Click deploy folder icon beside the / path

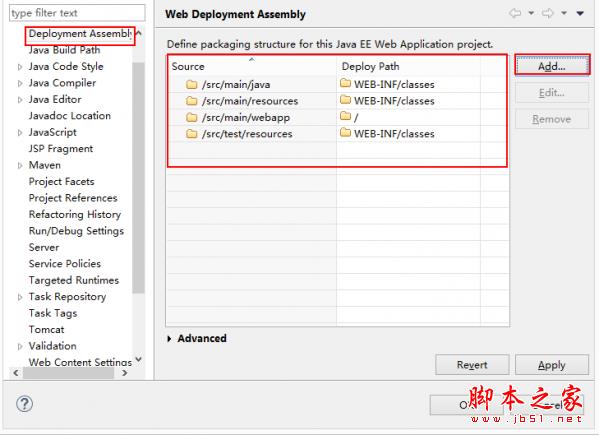click(x=345, y=116)
